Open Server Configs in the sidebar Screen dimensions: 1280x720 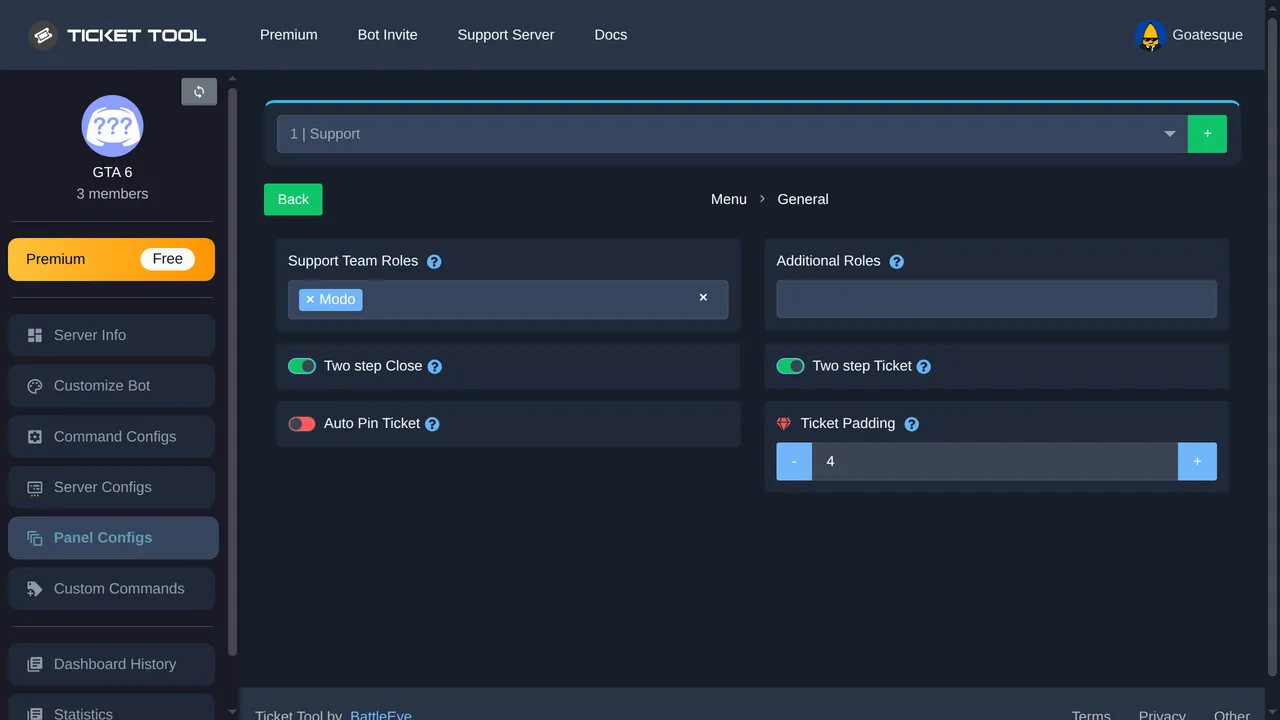tap(112, 487)
